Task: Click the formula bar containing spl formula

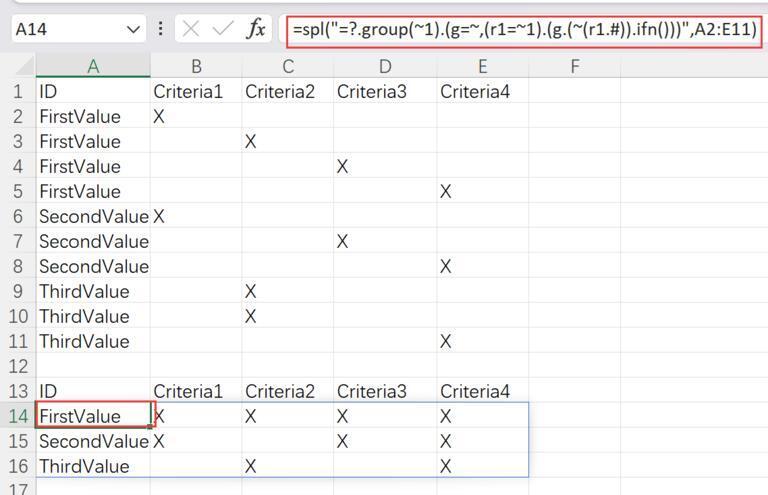Action: [x=524, y=30]
